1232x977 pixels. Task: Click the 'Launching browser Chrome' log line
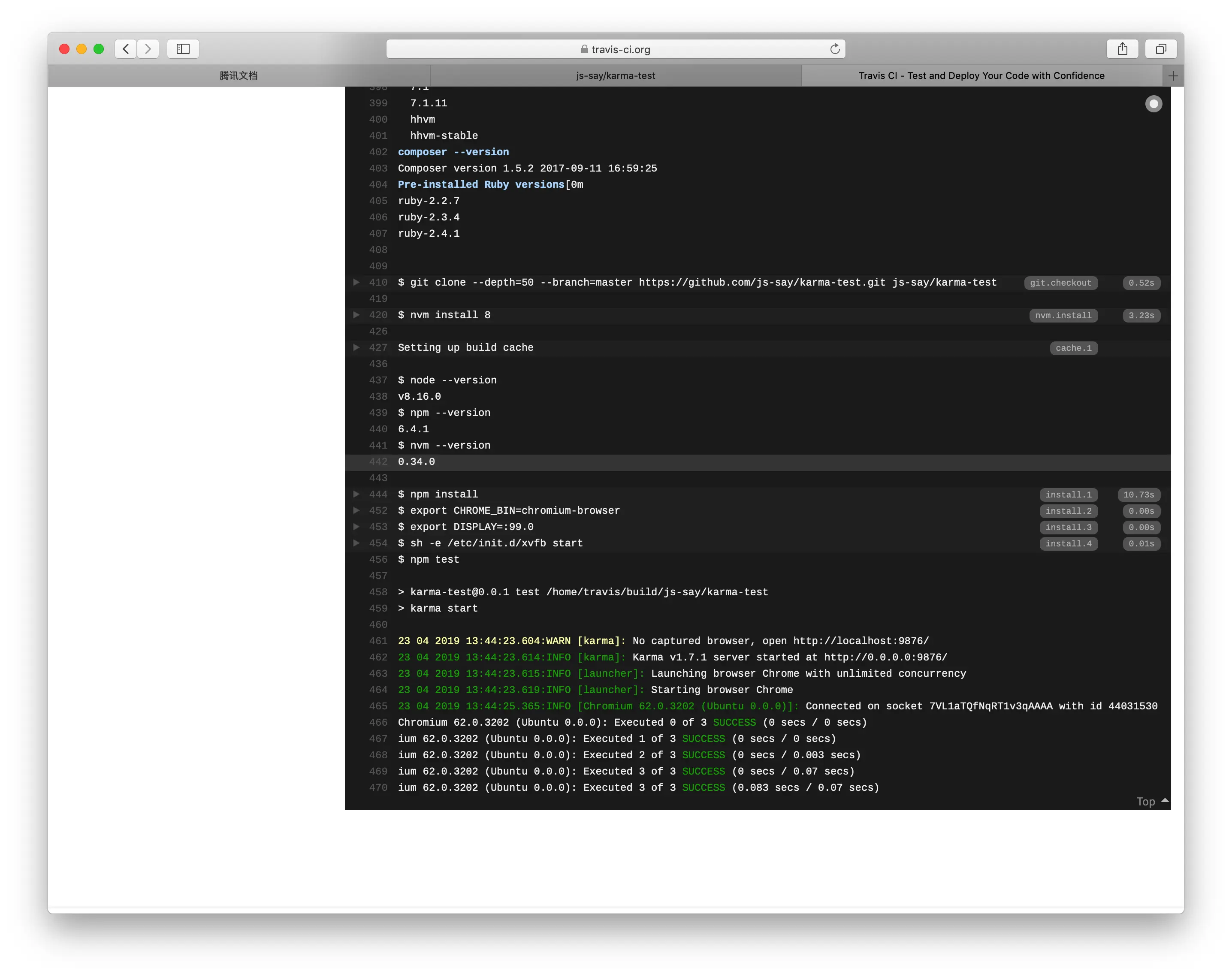coord(682,674)
